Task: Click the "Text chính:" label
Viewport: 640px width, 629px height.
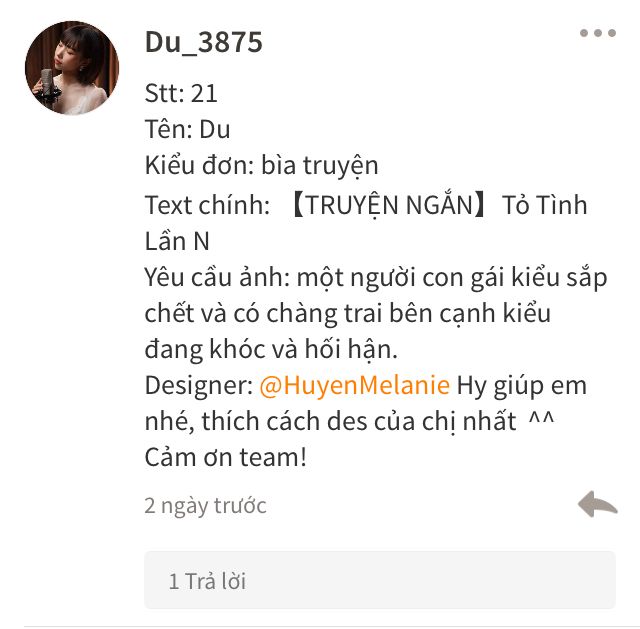Action: pos(207,205)
